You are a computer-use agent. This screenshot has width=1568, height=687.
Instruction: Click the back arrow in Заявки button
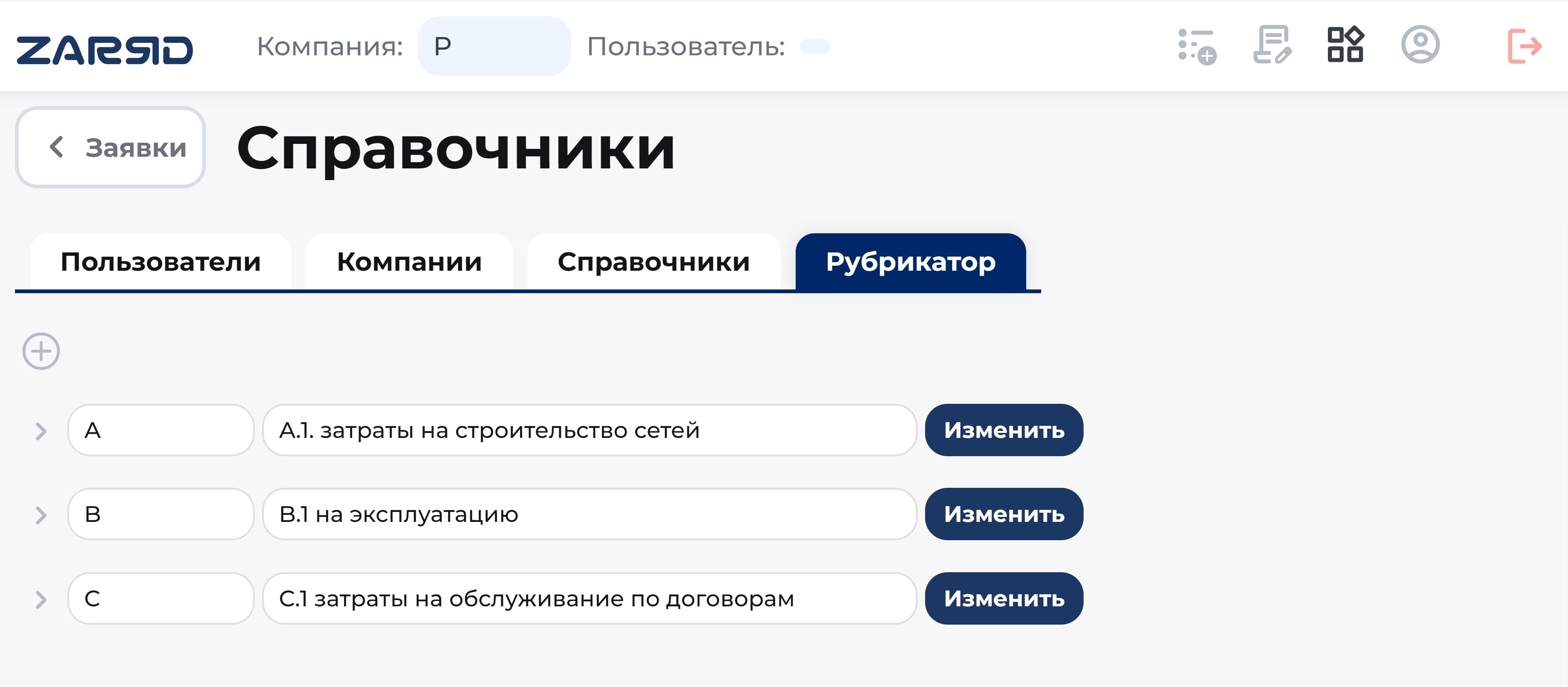(57, 147)
